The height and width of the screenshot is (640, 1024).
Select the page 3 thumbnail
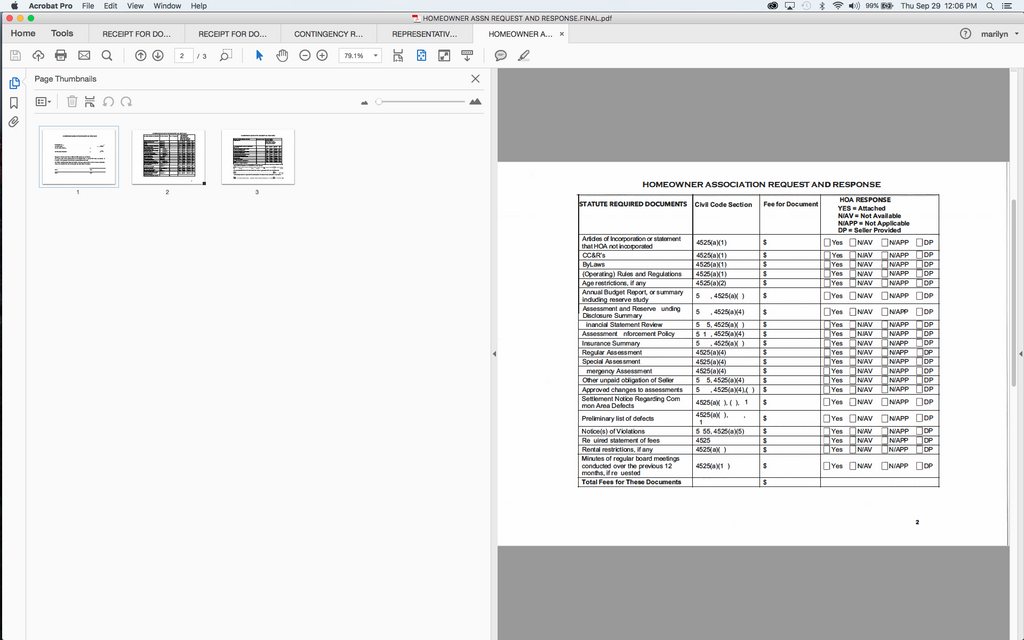257,155
